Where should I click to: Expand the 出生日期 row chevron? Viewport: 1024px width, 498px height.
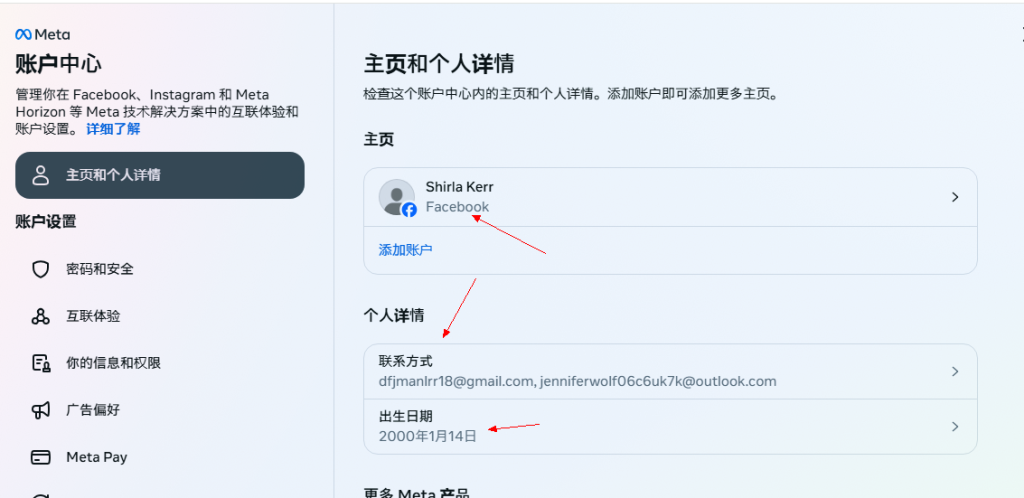955,426
